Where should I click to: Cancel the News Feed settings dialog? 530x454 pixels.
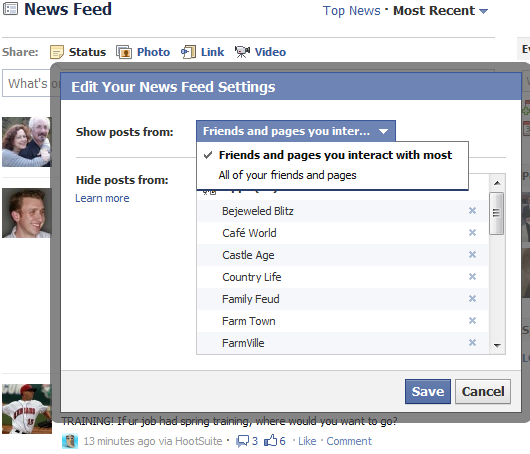483,391
